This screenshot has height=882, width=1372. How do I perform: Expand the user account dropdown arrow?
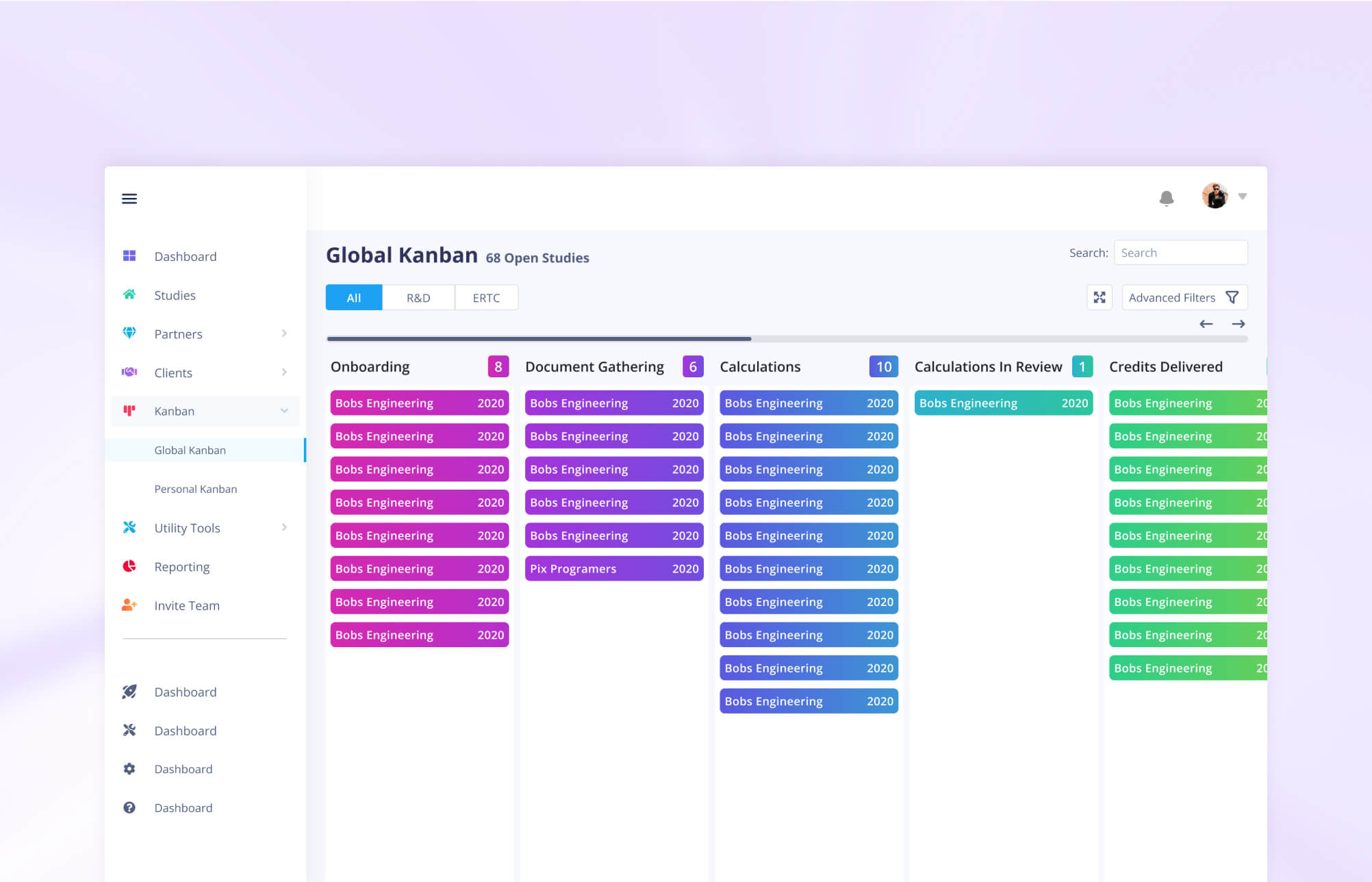coord(1243,197)
